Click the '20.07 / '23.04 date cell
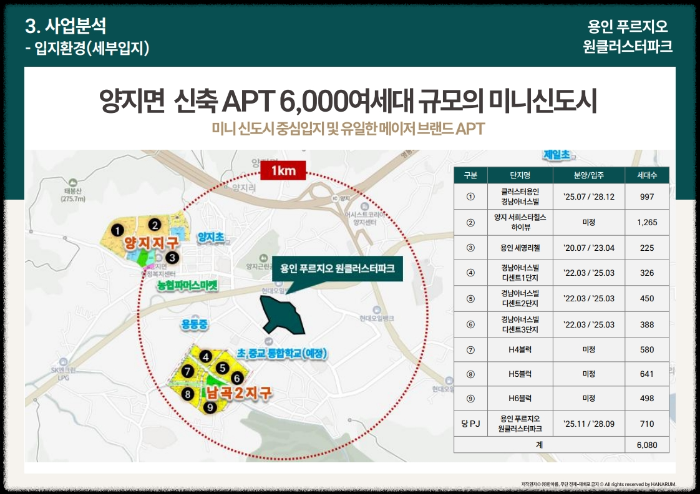Viewport: 700px width, 494px height. [x=589, y=248]
